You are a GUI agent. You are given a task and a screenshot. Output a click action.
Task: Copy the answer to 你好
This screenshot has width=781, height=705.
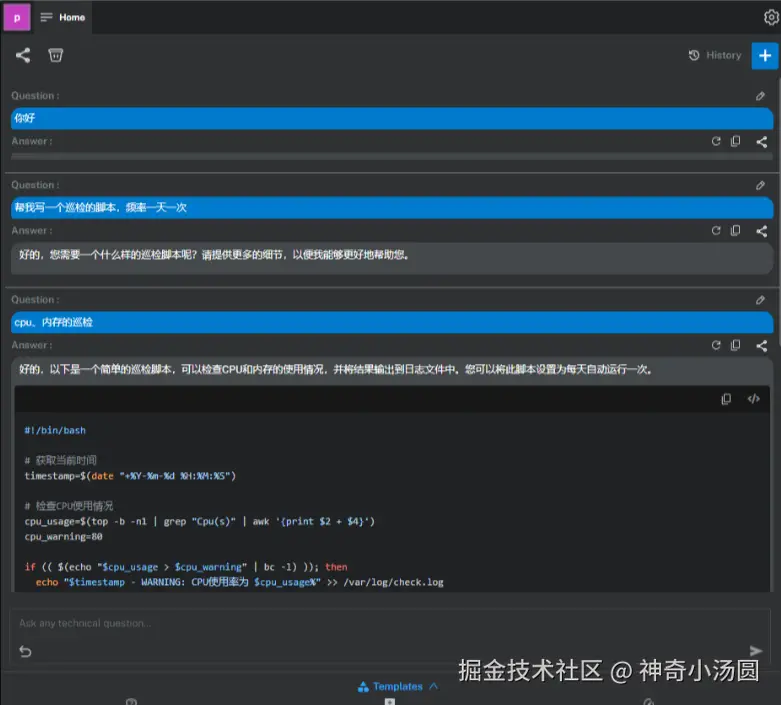coord(735,141)
